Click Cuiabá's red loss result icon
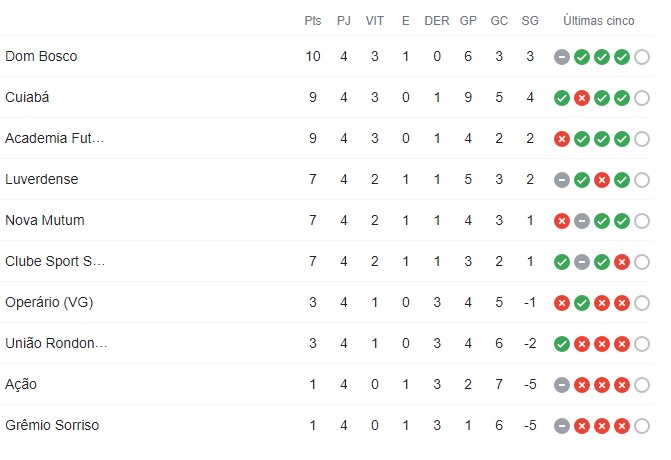This screenshot has height=460, width=671. tap(582, 98)
